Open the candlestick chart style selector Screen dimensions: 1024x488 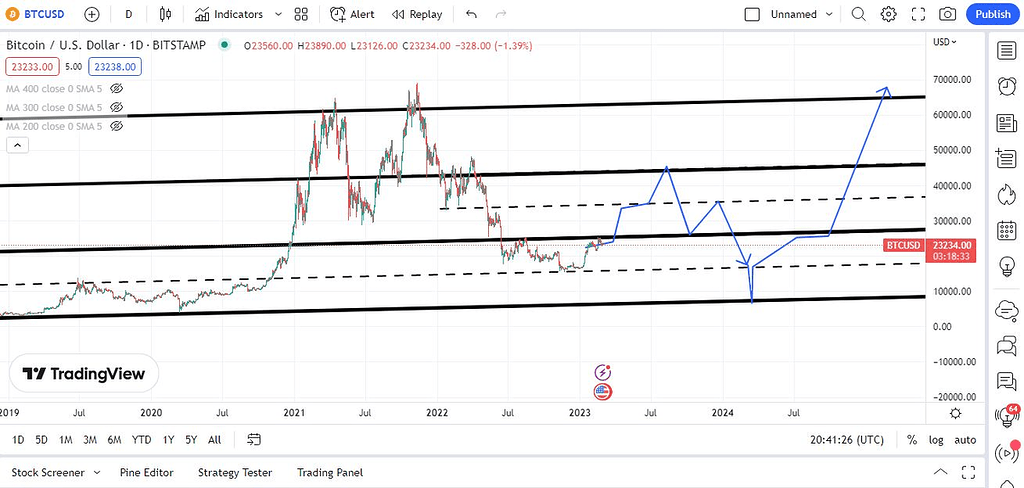click(x=166, y=14)
